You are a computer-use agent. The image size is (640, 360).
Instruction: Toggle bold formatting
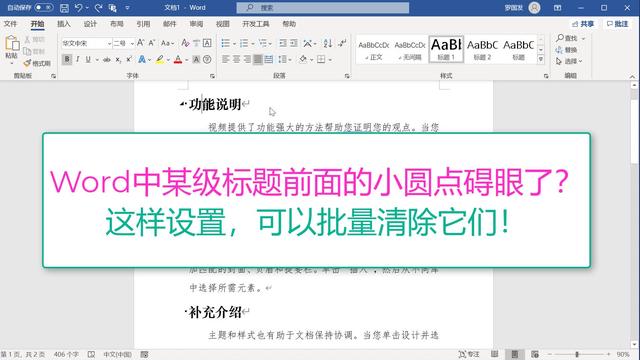[67, 60]
